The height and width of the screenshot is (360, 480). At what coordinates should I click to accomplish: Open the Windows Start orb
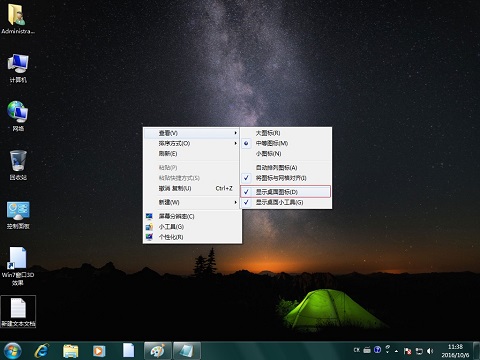13,351
